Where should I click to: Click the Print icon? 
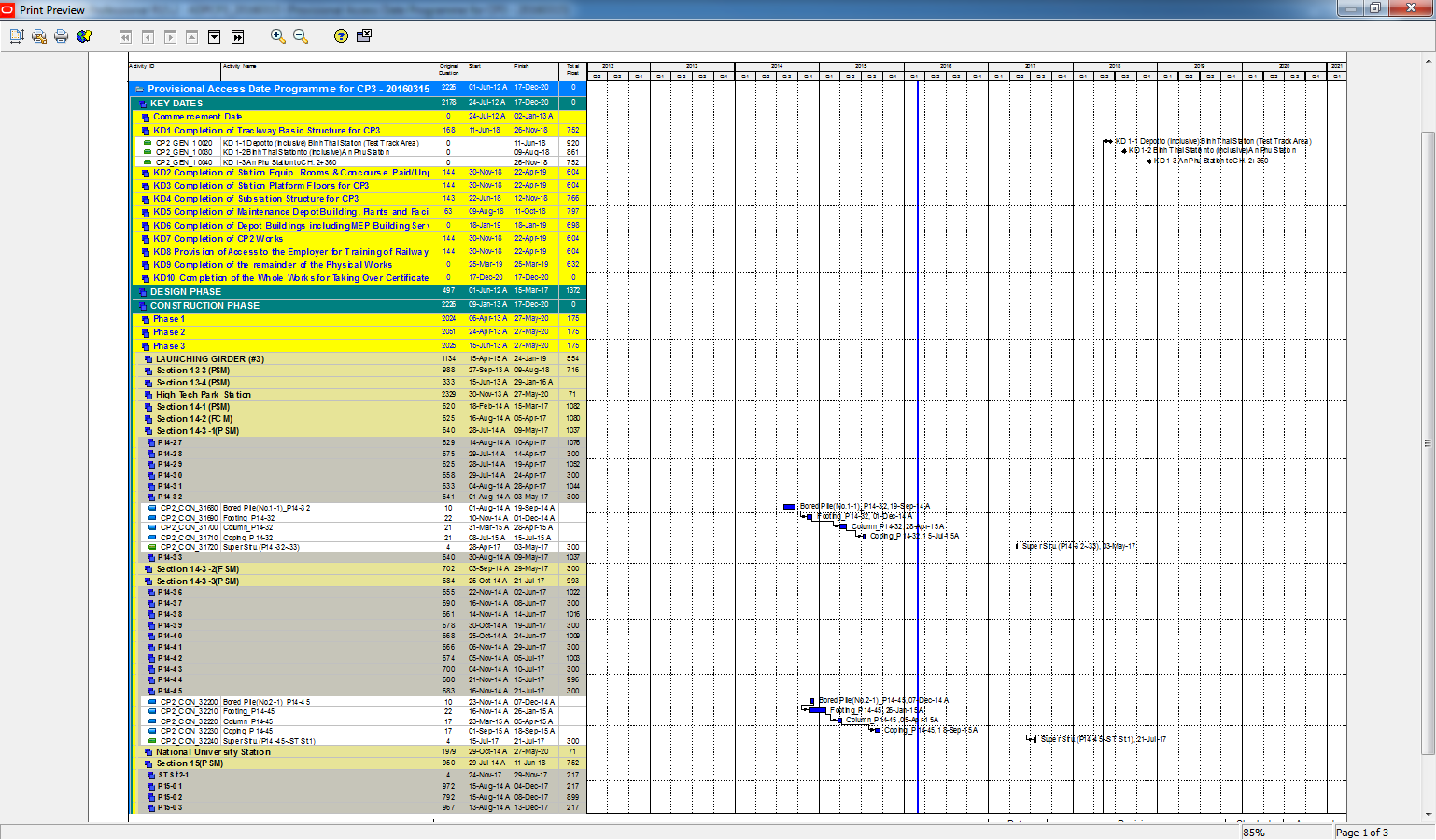point(62,36)
